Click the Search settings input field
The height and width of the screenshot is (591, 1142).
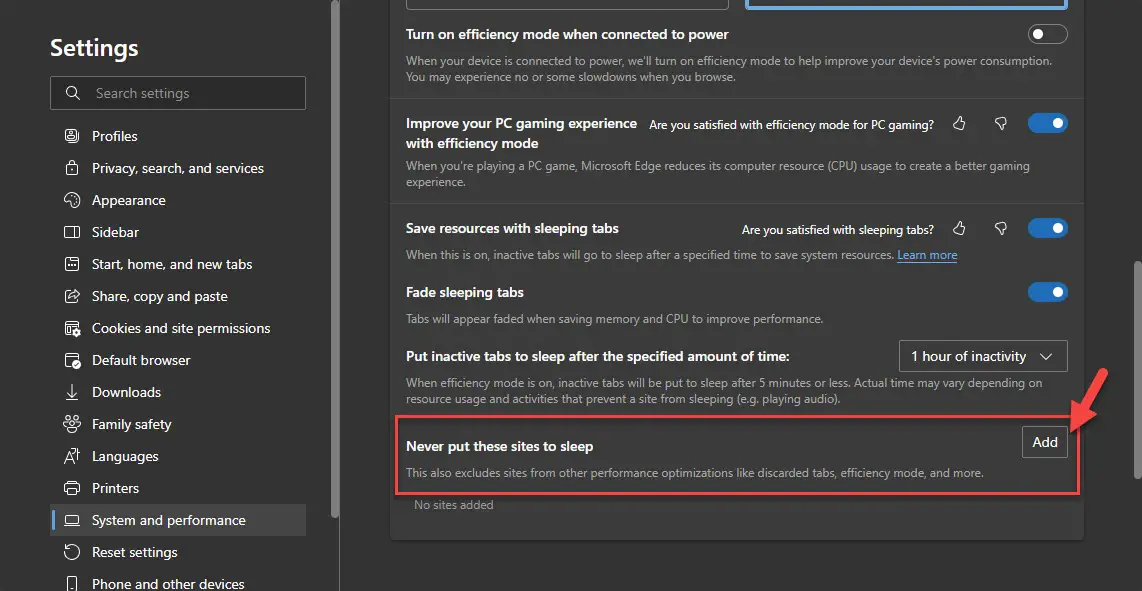[x=178, y=93]
